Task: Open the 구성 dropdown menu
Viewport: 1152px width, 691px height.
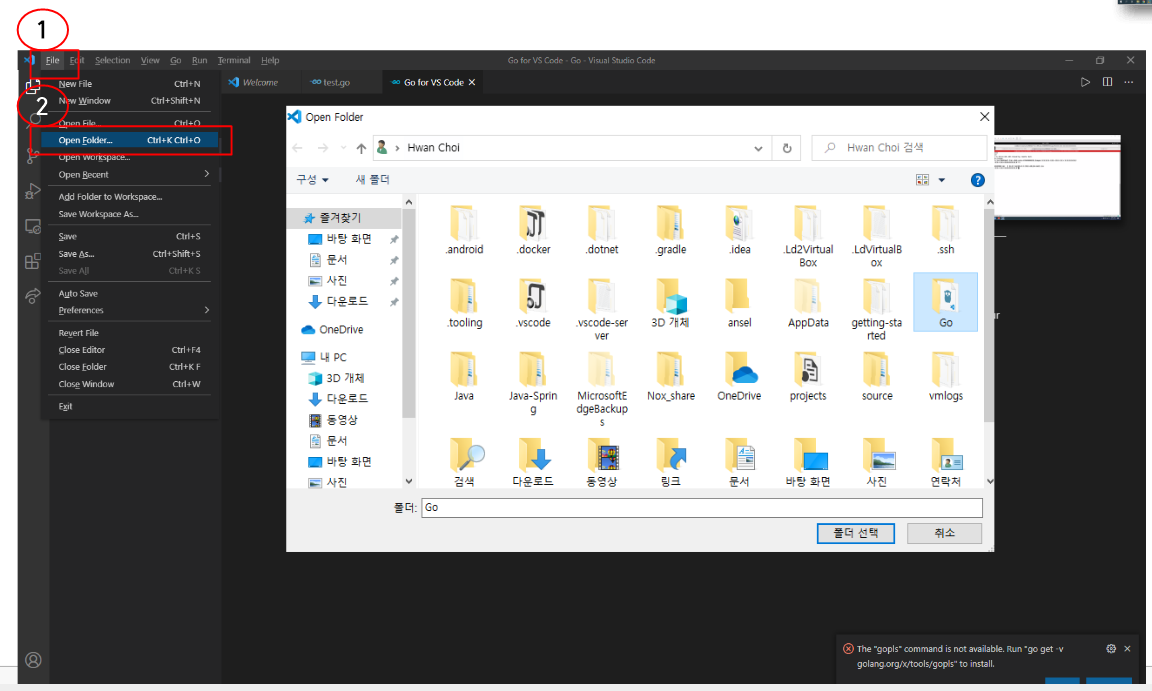Action: click(x=312, y=180)
